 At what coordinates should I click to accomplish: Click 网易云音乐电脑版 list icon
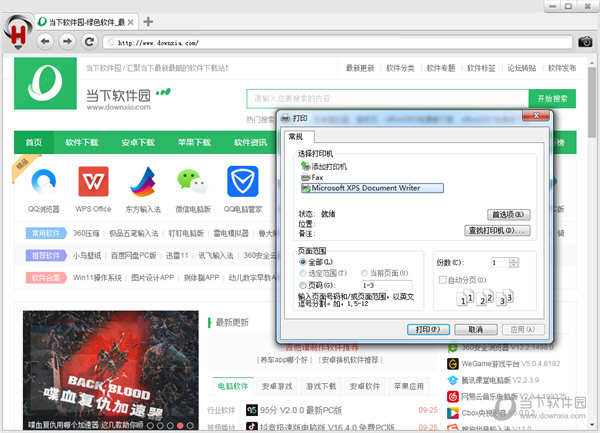coord(453,397)
